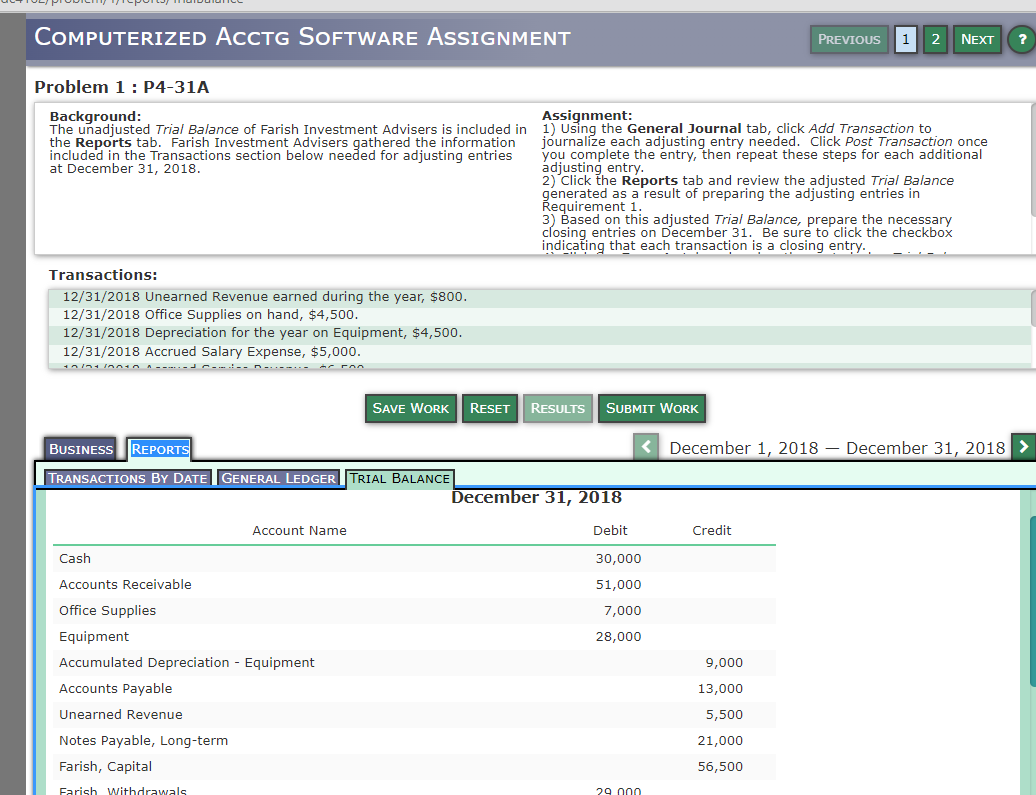Open the help question mark icon
This screenshot has height=795, width=1036.
pyautogui.click(x=1021, y=39)
